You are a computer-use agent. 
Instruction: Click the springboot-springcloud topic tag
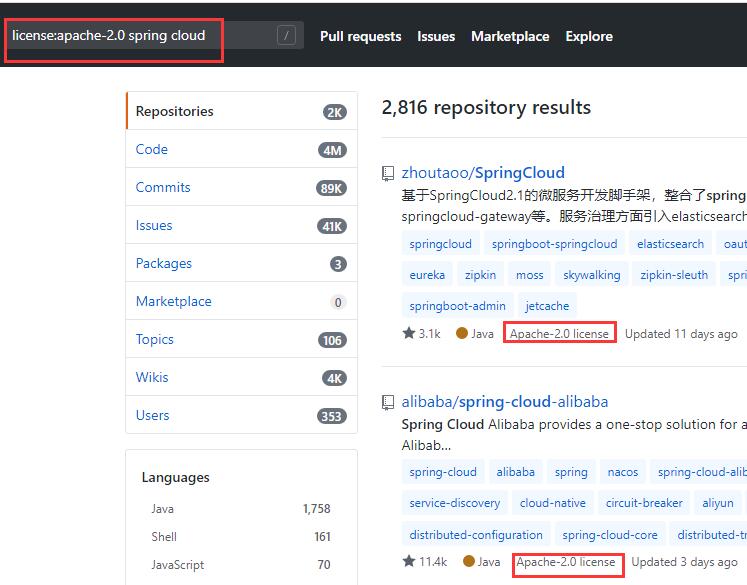pos(555,244)
